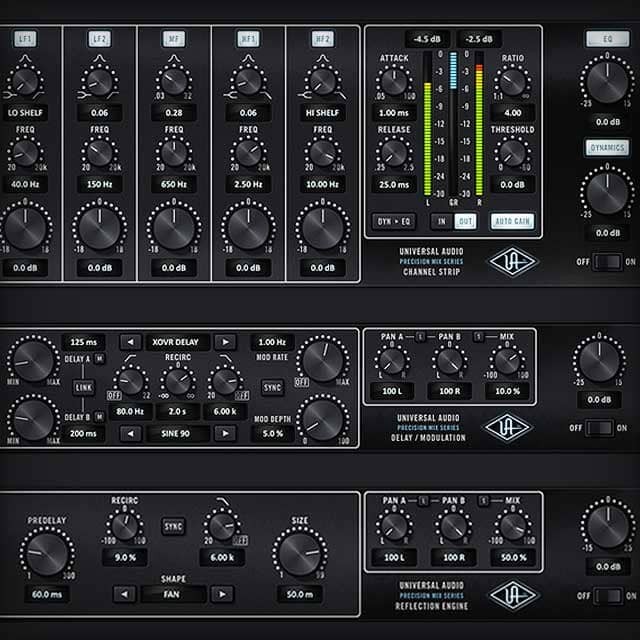
Task: Click the LINK delay button
Action: pos(84,388)
